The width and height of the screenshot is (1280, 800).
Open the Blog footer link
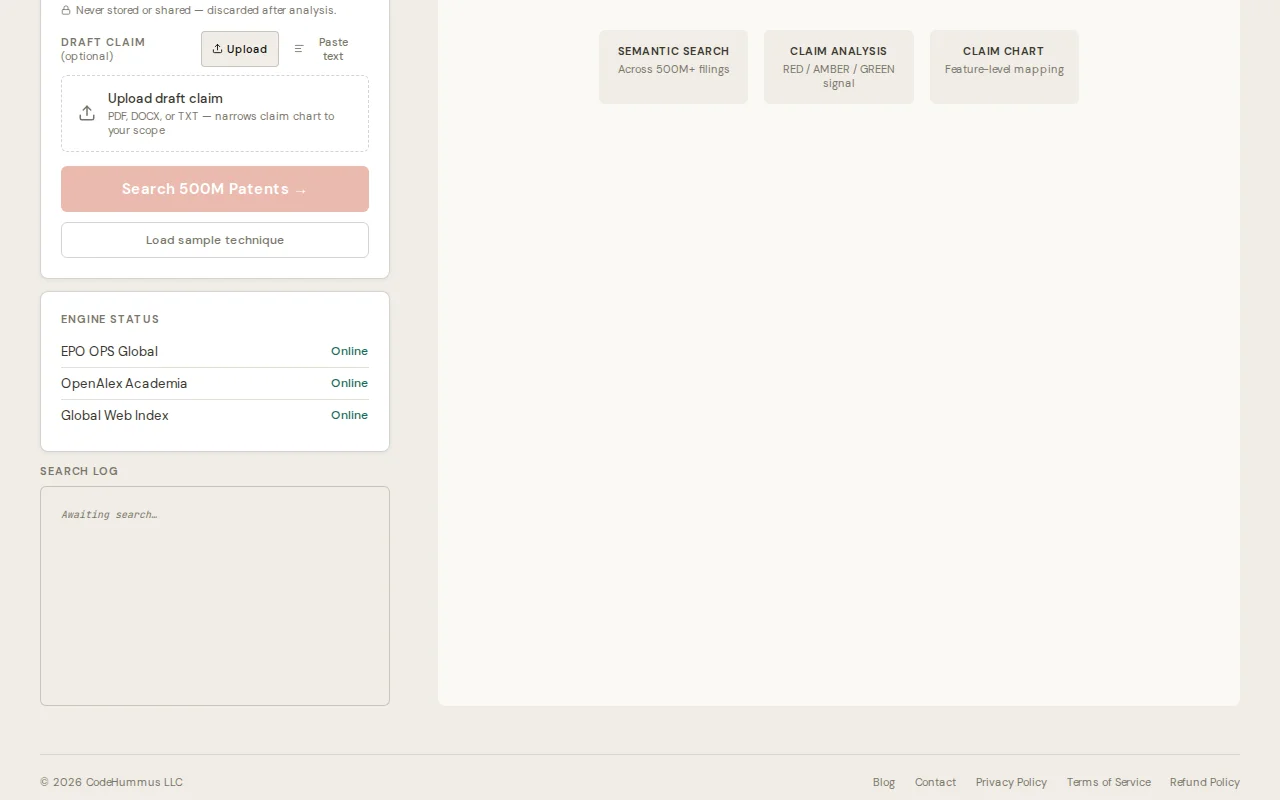[x=884, y=782]
